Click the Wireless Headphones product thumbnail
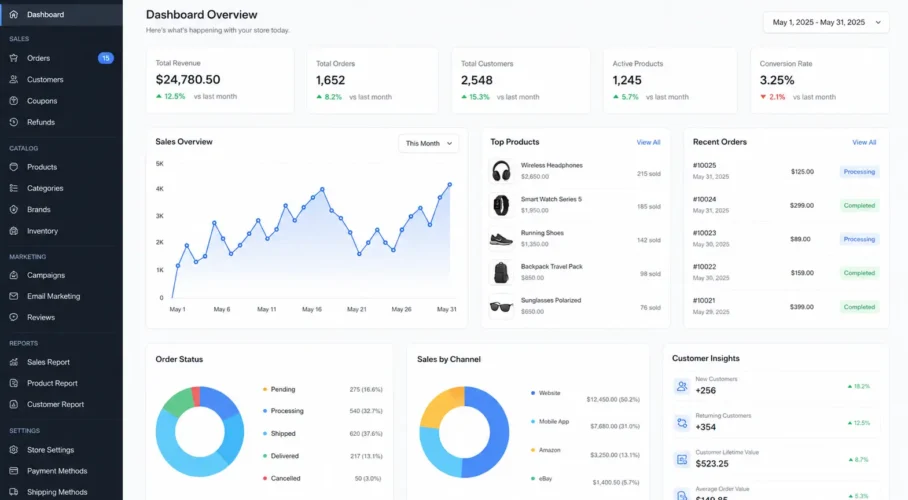Viewport: 908px width, 500px height. coord(501,171)
